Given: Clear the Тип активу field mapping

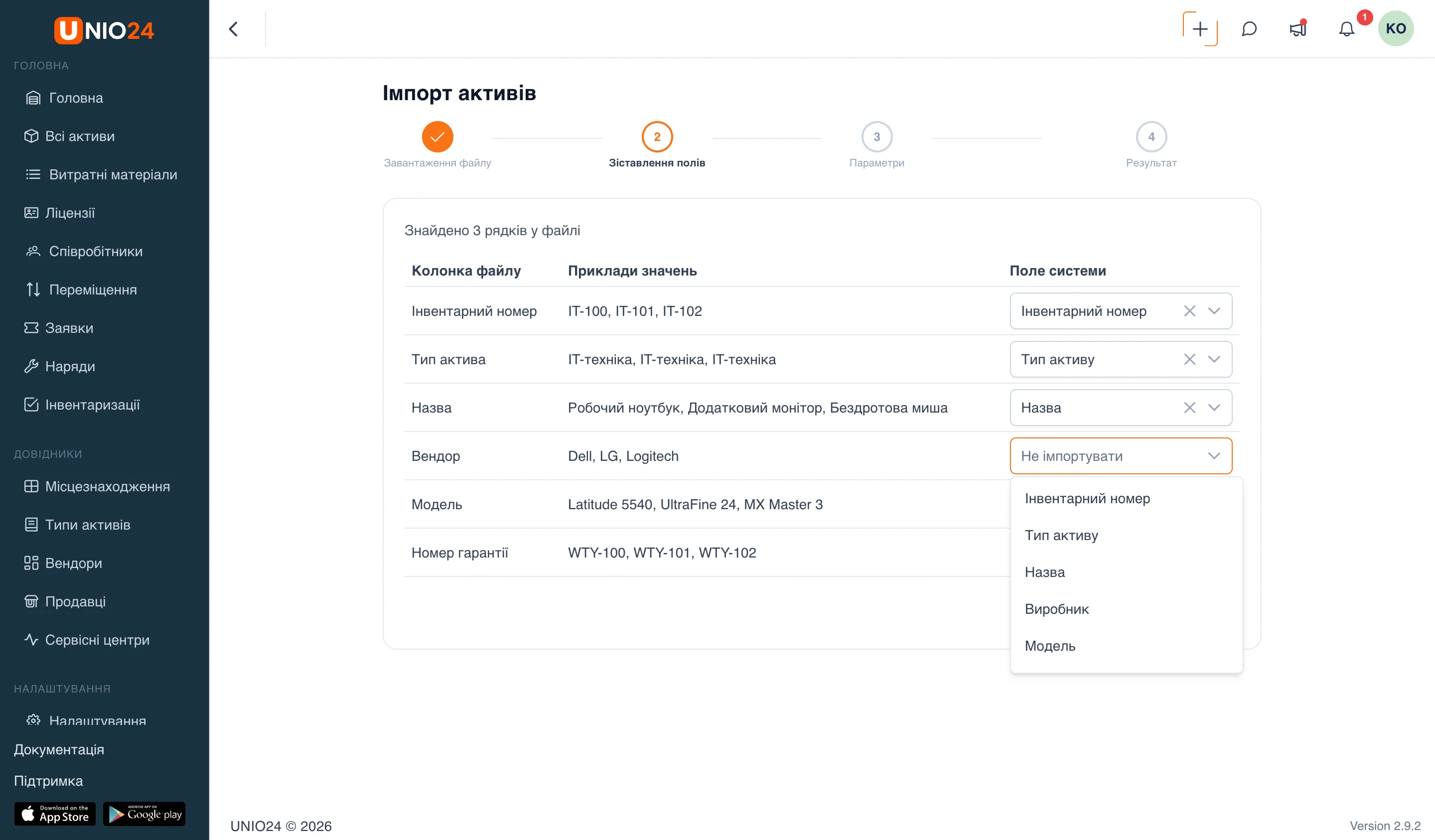Looking at the screenshot, I should click(x=1189, y=359).
